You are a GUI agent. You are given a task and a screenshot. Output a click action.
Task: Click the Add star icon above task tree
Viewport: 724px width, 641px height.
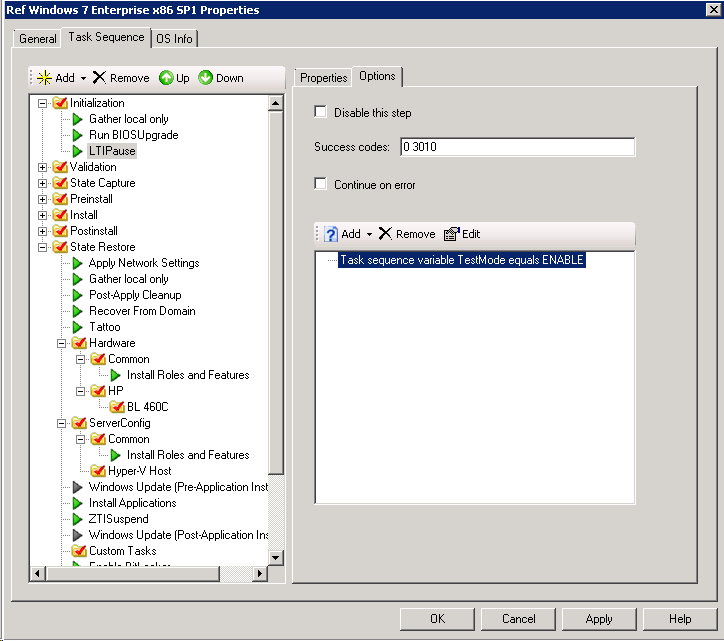[x=43, y=78]
